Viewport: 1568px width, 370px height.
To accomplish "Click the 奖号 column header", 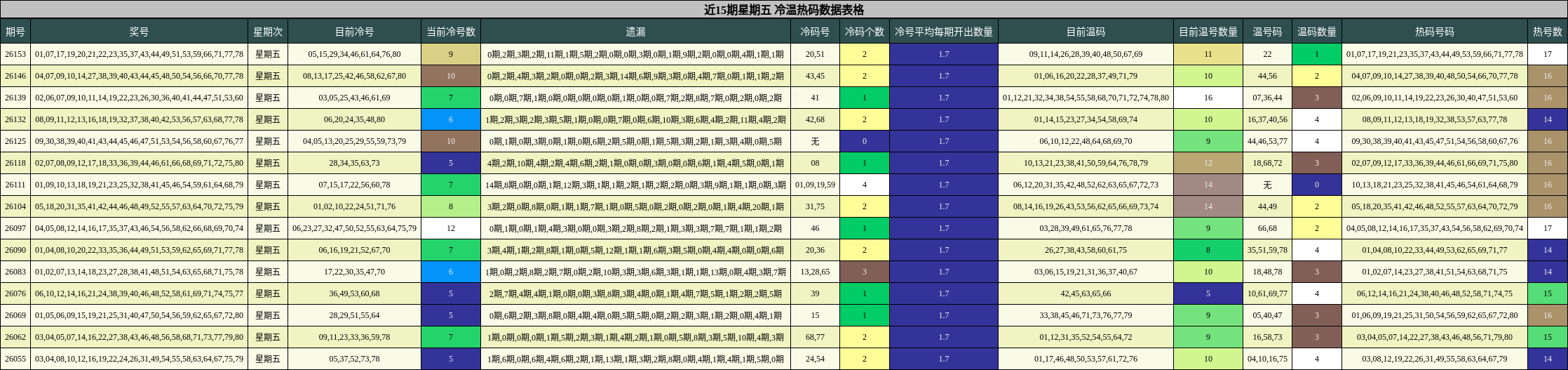I will tap(139, 32).
